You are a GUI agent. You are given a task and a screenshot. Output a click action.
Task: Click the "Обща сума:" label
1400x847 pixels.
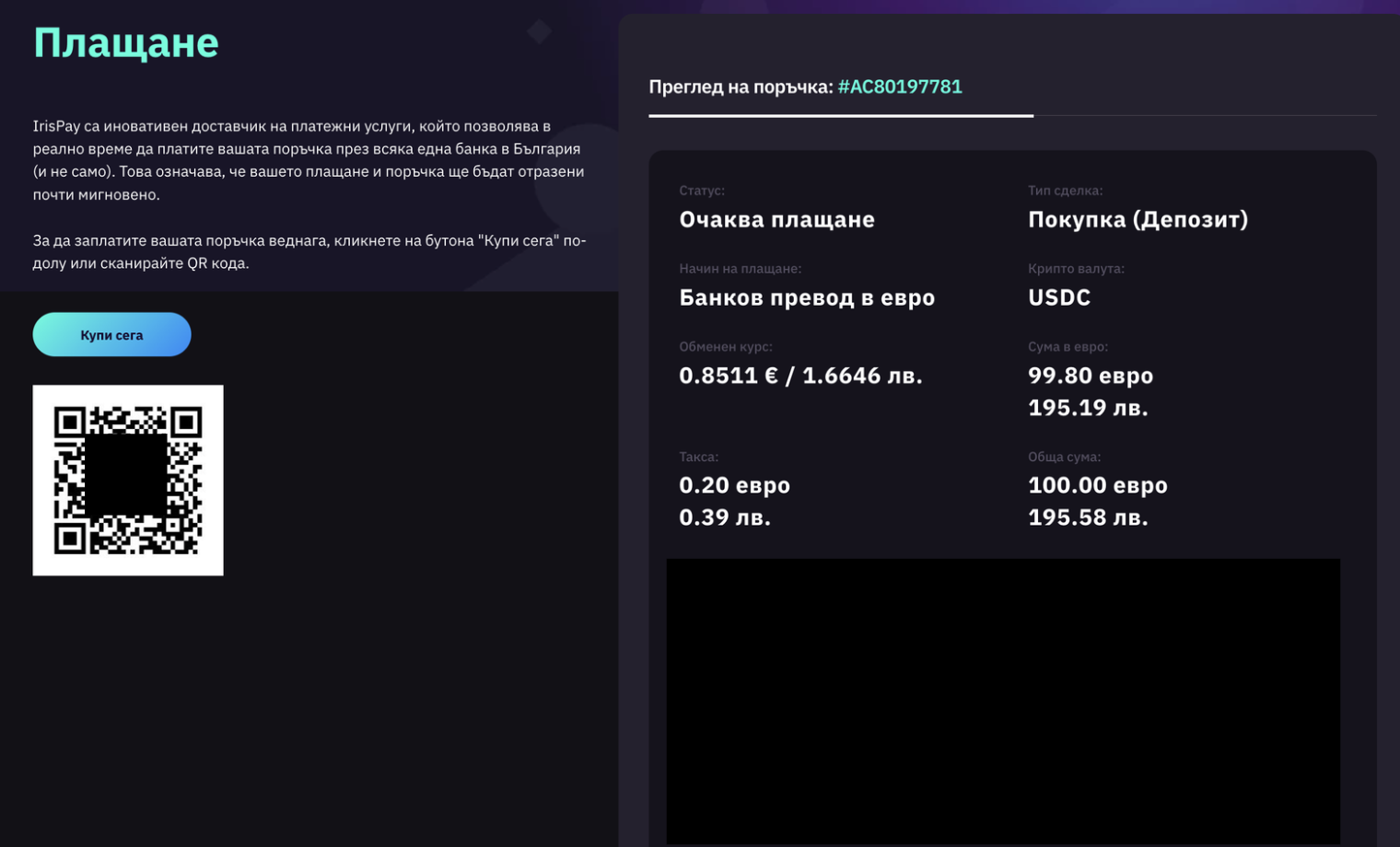1064,457
